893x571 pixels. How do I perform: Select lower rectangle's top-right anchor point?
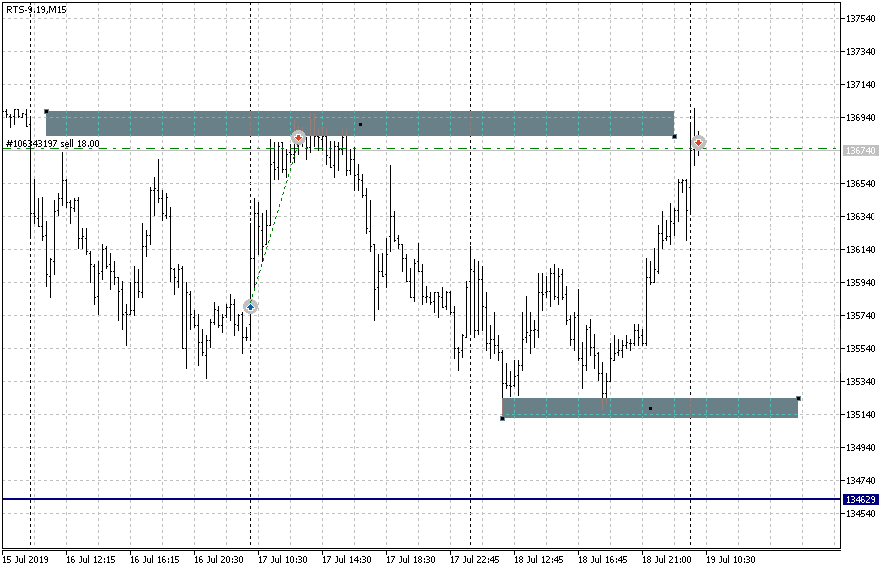point(798,398)
